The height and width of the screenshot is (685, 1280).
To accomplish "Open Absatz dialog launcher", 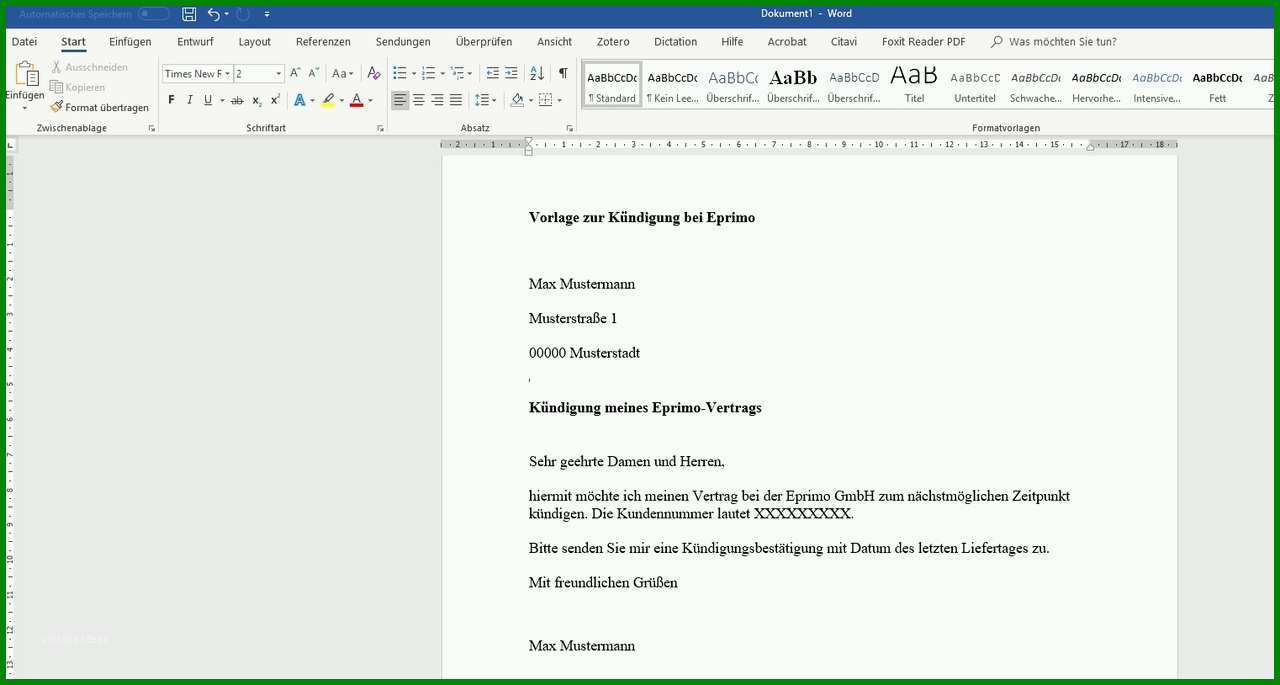I will point(570,128).
